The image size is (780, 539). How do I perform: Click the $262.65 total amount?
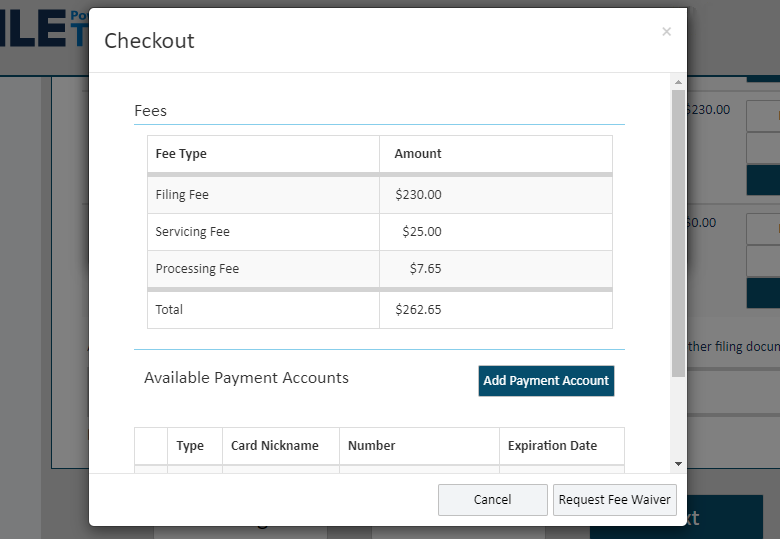click(418, 310)
